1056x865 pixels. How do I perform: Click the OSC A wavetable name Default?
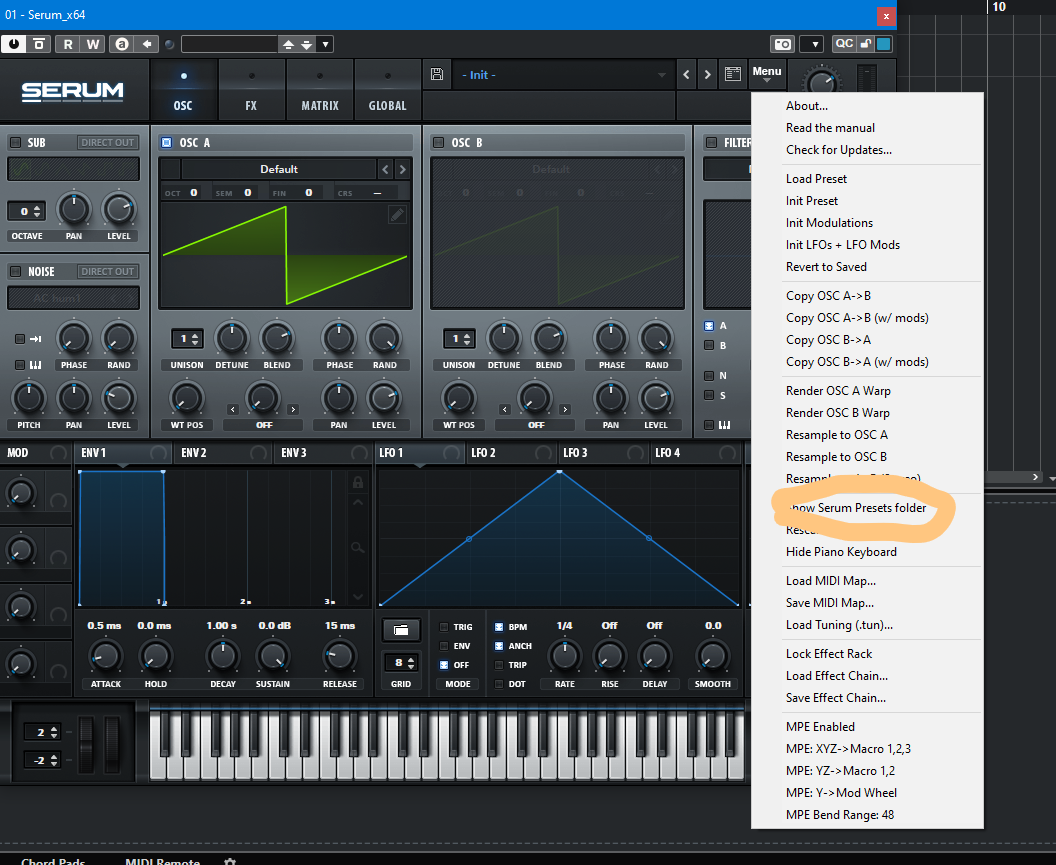coord(279,169)
